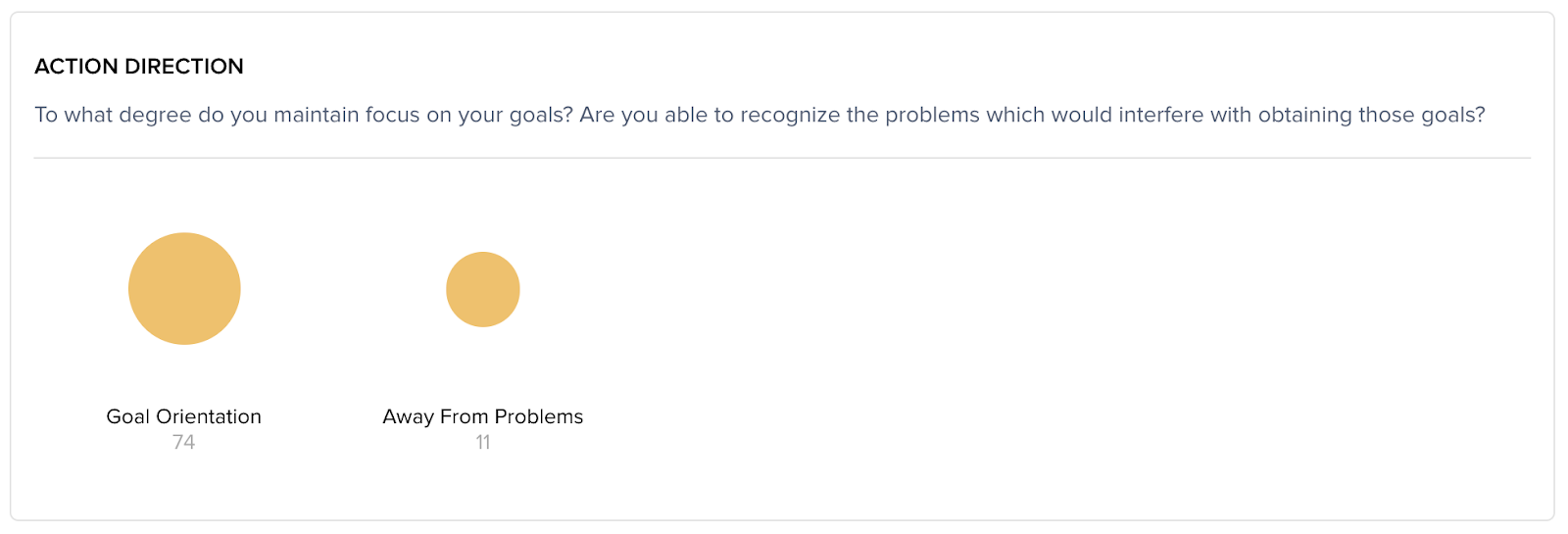1568x534 pixels.
Task: Click the word DIRECTION in the heading
Action: pyautogui.click(x=184, y=67)
